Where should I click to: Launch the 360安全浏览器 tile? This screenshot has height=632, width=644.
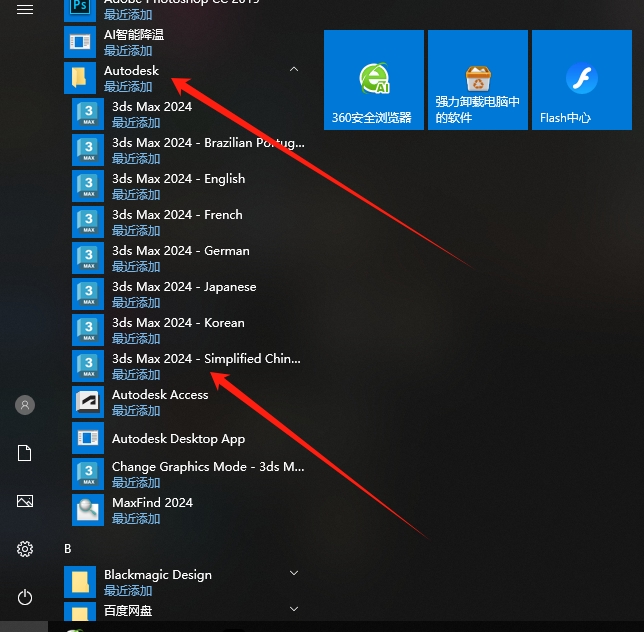[373, 80]
